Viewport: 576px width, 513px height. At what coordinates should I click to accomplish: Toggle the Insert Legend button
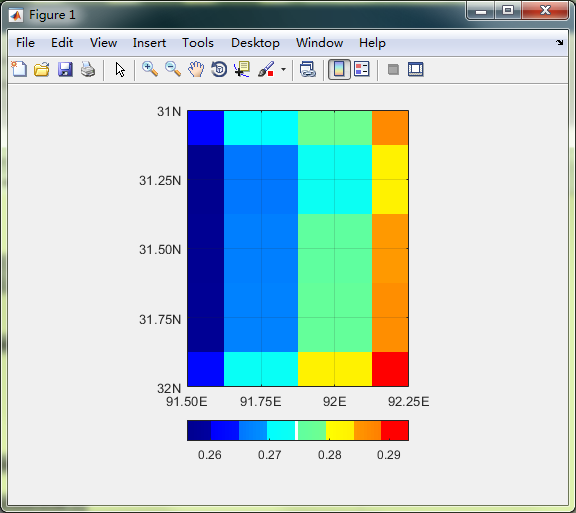tap(362, 69)
